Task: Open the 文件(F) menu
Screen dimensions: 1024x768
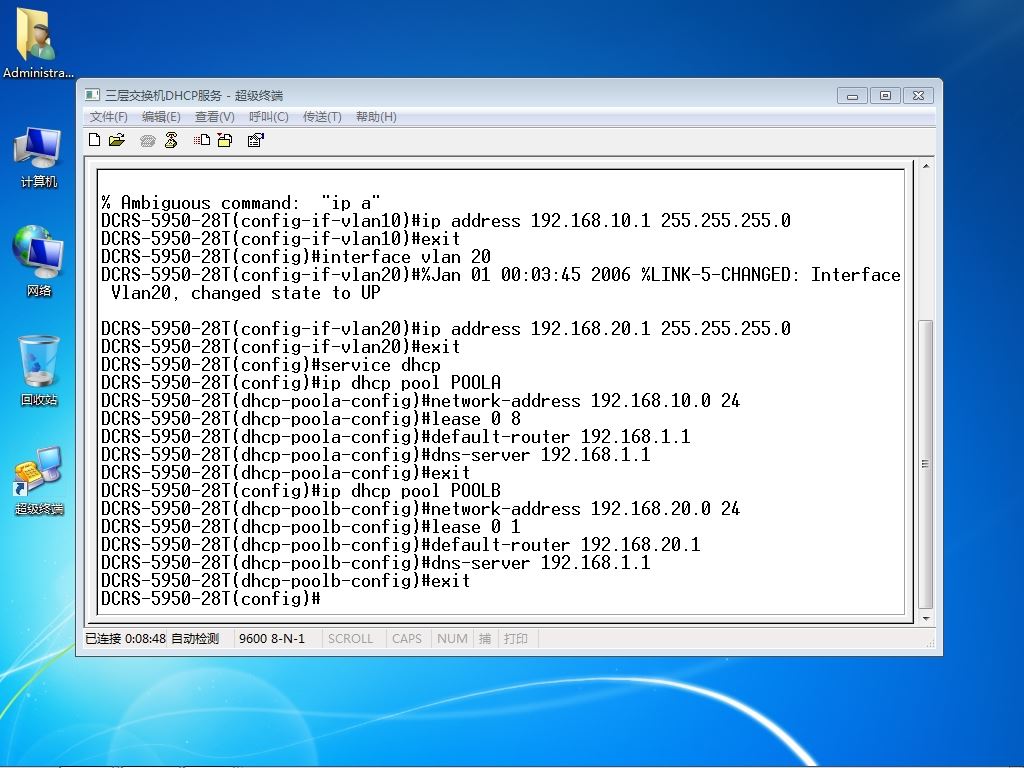Action: click(x=108, y=117)
